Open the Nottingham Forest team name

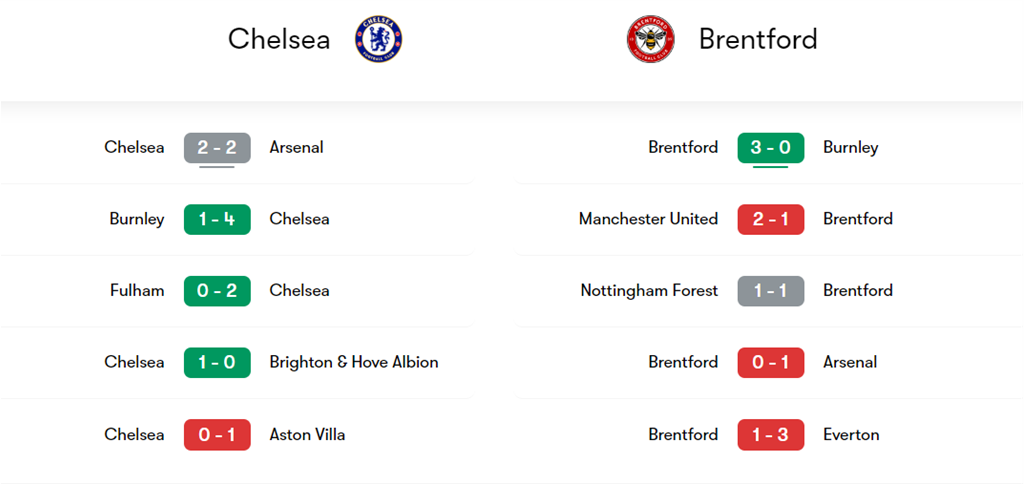coord(649,291)
